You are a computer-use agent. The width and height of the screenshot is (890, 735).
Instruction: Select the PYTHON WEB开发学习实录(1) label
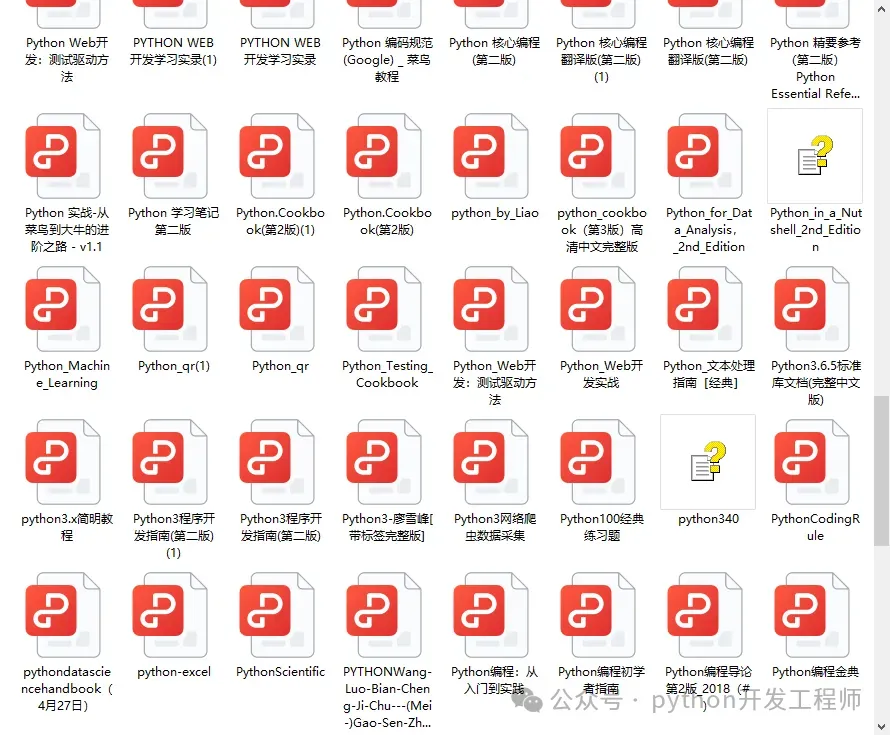click(x=173, y=51)
